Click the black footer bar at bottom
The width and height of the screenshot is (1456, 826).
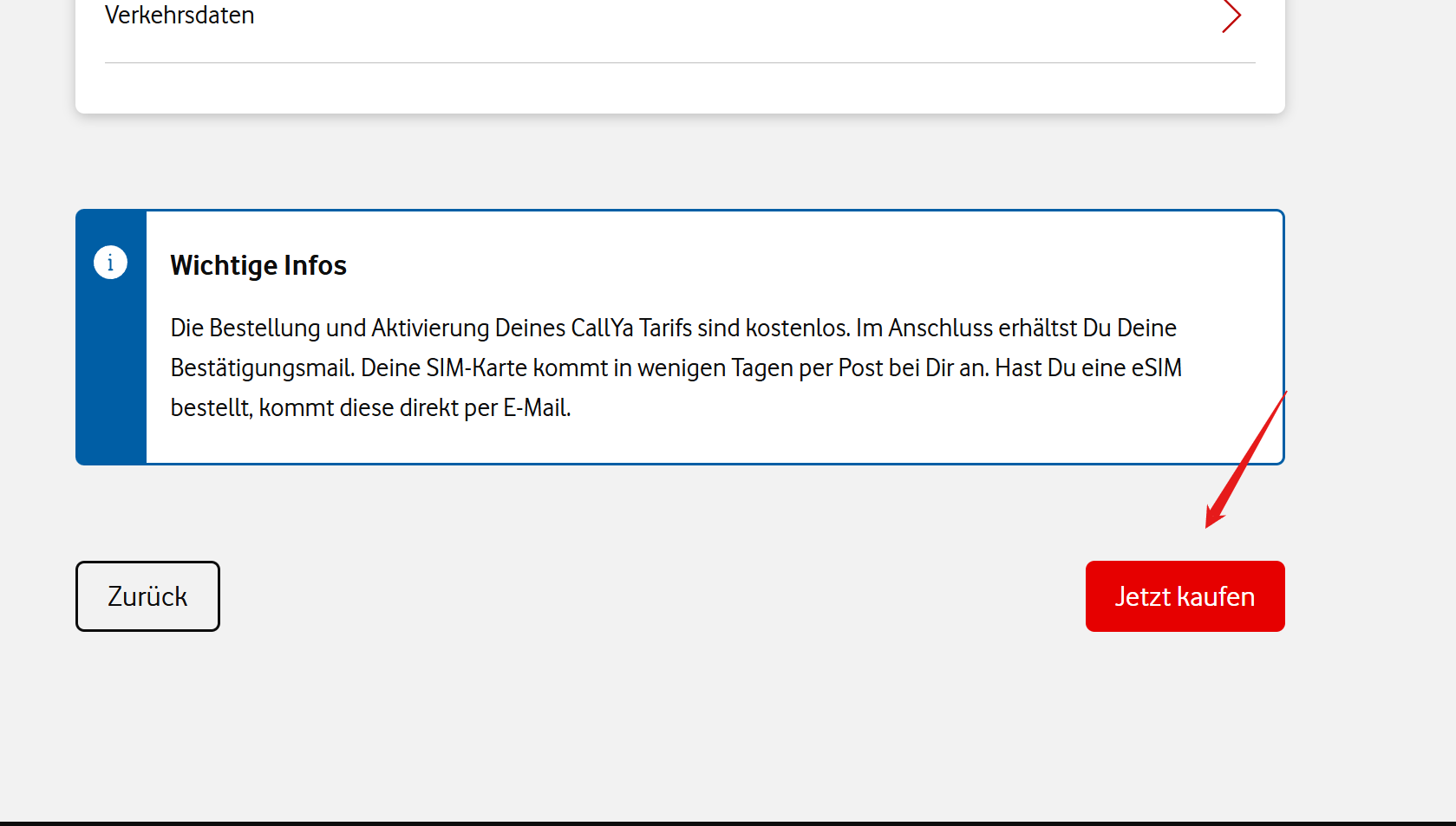pos(728,823)
